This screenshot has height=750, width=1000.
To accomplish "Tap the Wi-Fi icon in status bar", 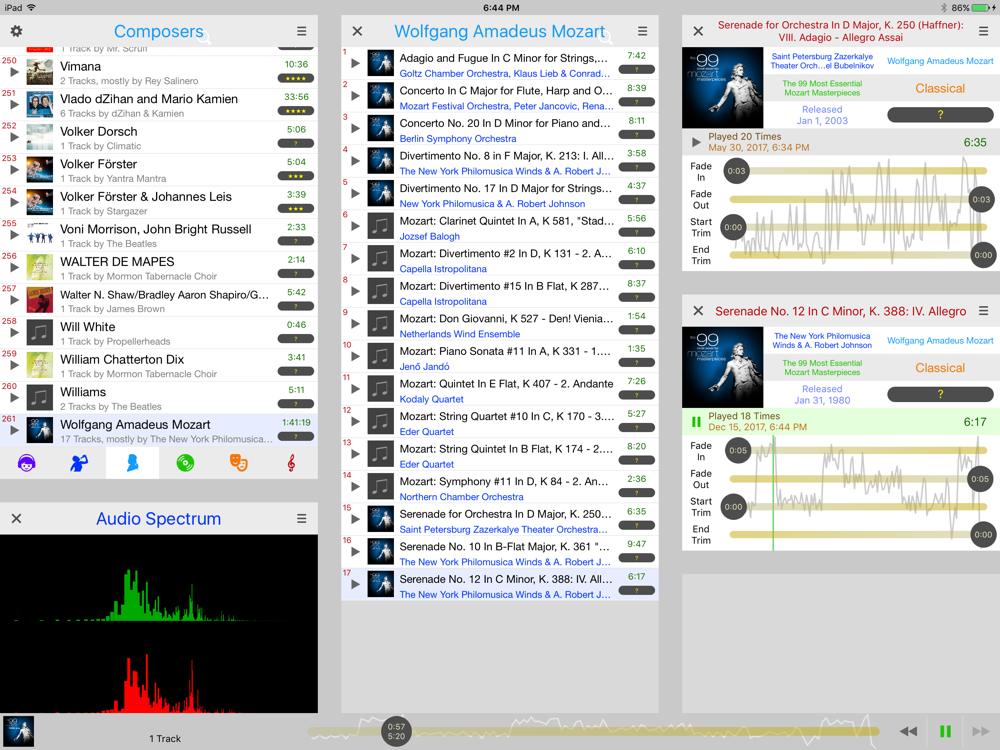I will coord(31,8).
